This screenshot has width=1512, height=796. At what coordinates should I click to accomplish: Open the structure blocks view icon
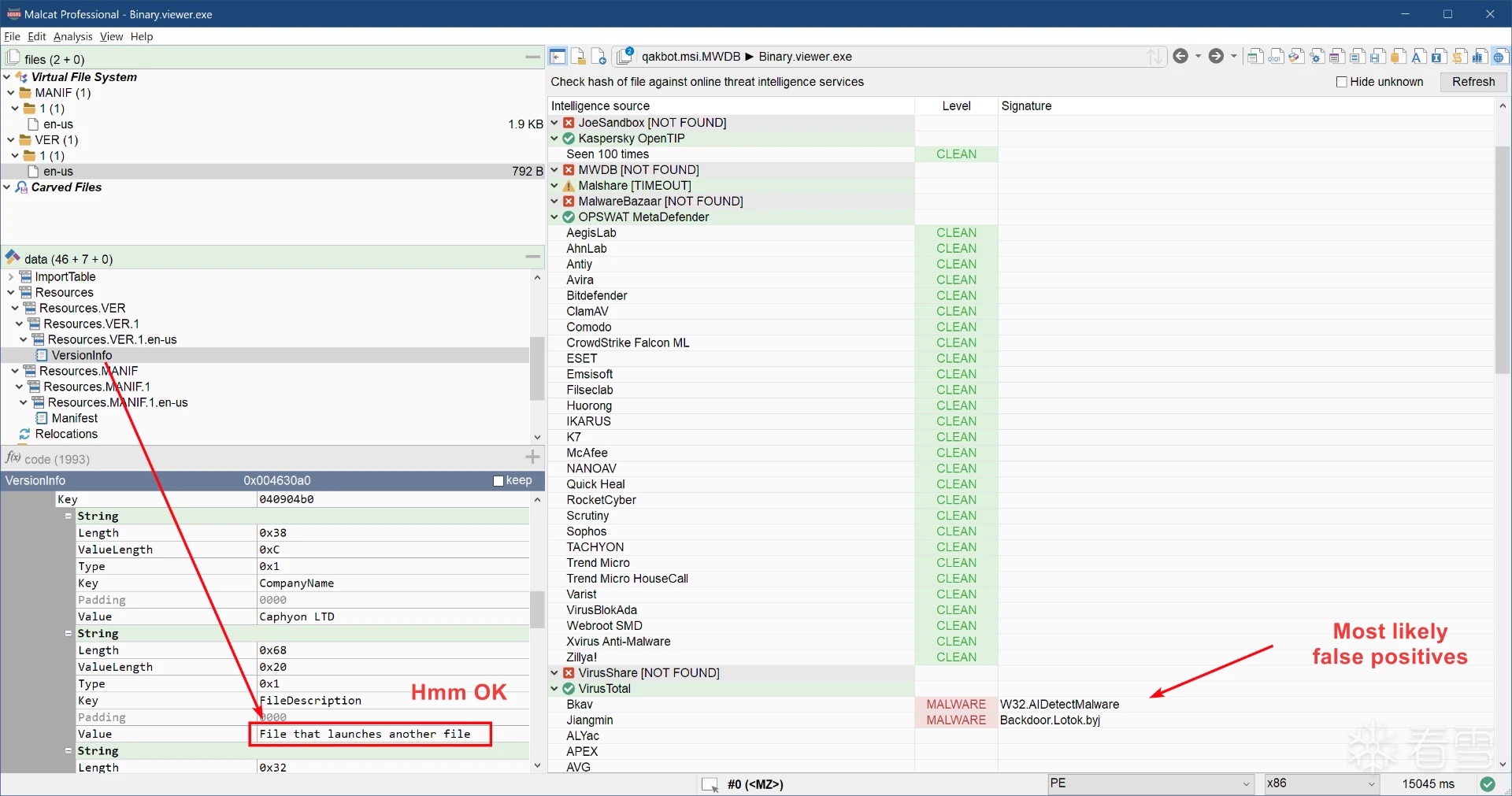click(1296, 56)
